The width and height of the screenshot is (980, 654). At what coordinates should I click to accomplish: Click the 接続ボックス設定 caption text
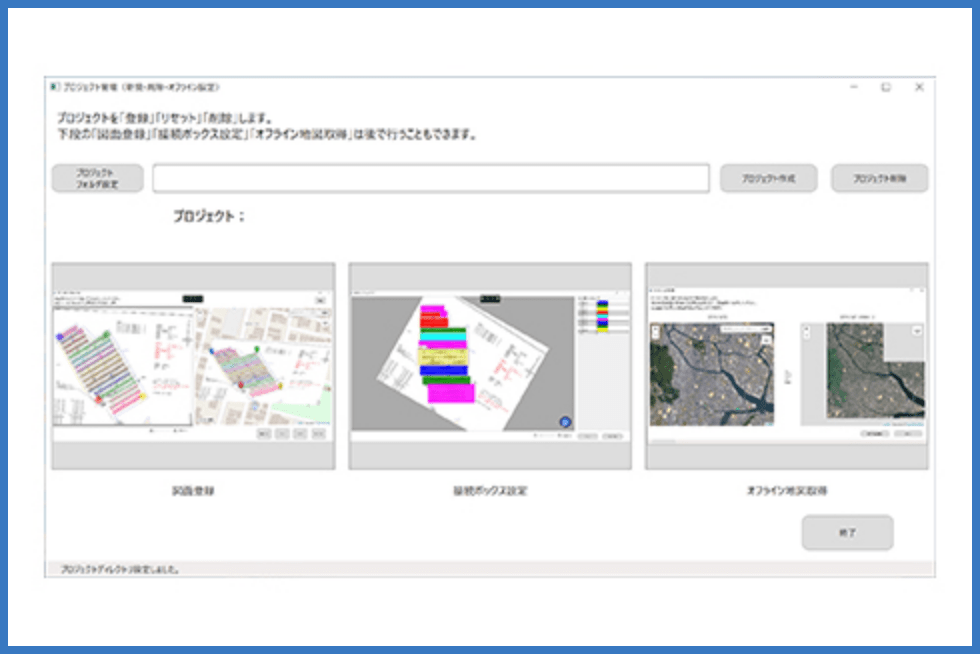click(x=489, y=491)
